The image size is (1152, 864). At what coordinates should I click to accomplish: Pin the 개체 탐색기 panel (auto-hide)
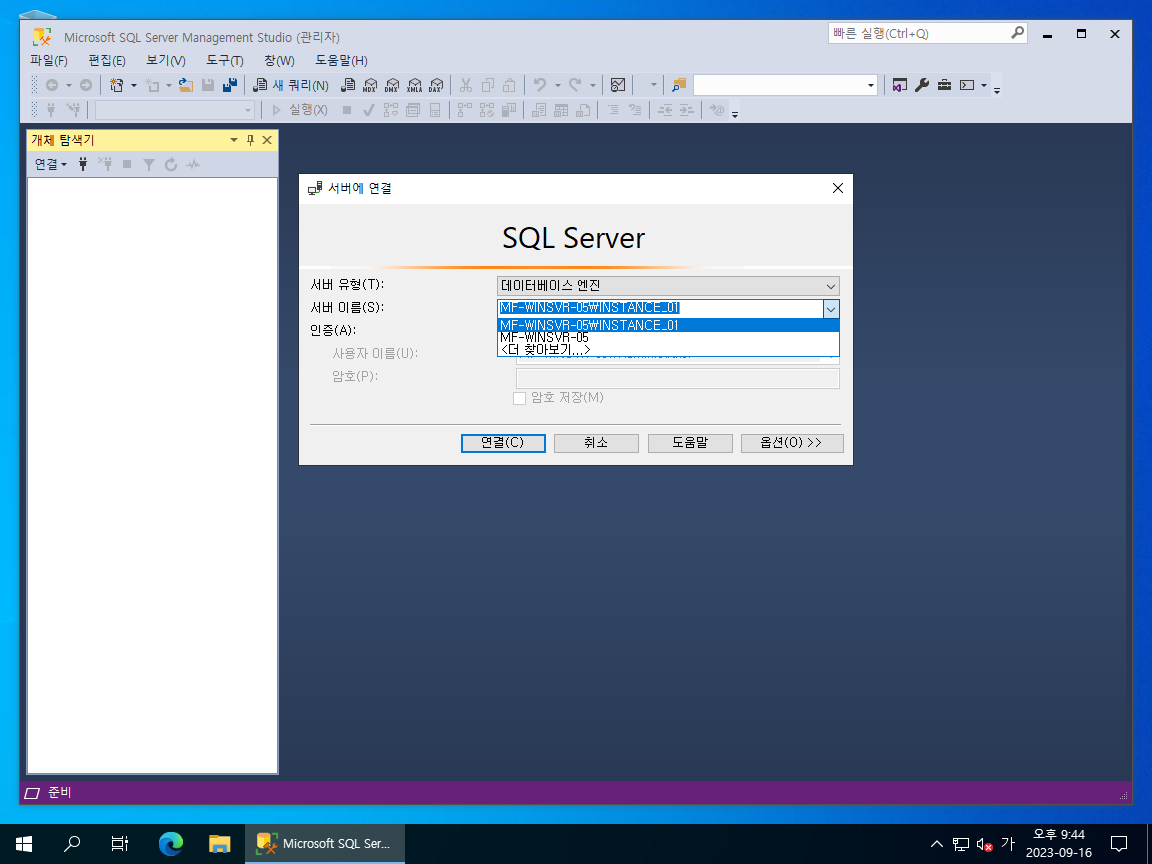[x=251, y=140]
